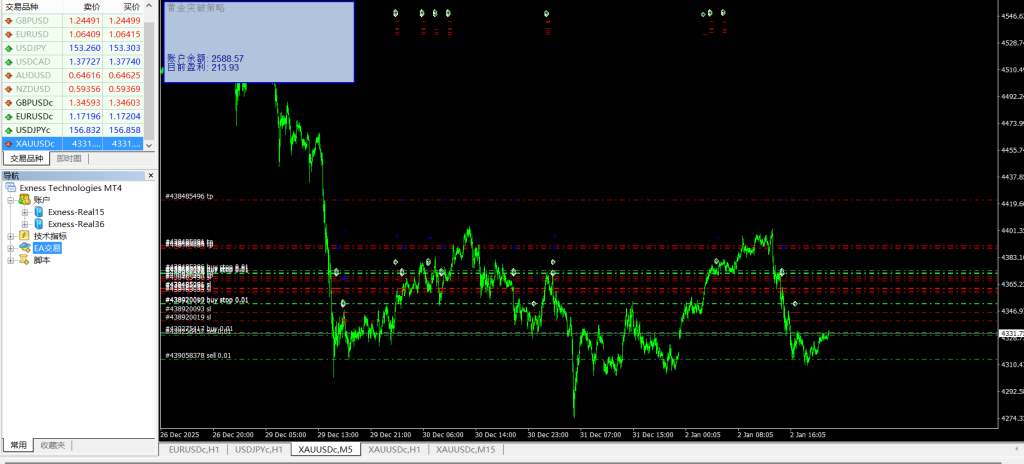The height and width of the screenshot is (464, 1024).
Task: Click the 技术指标 indicators folder icon
Action: 24,236
